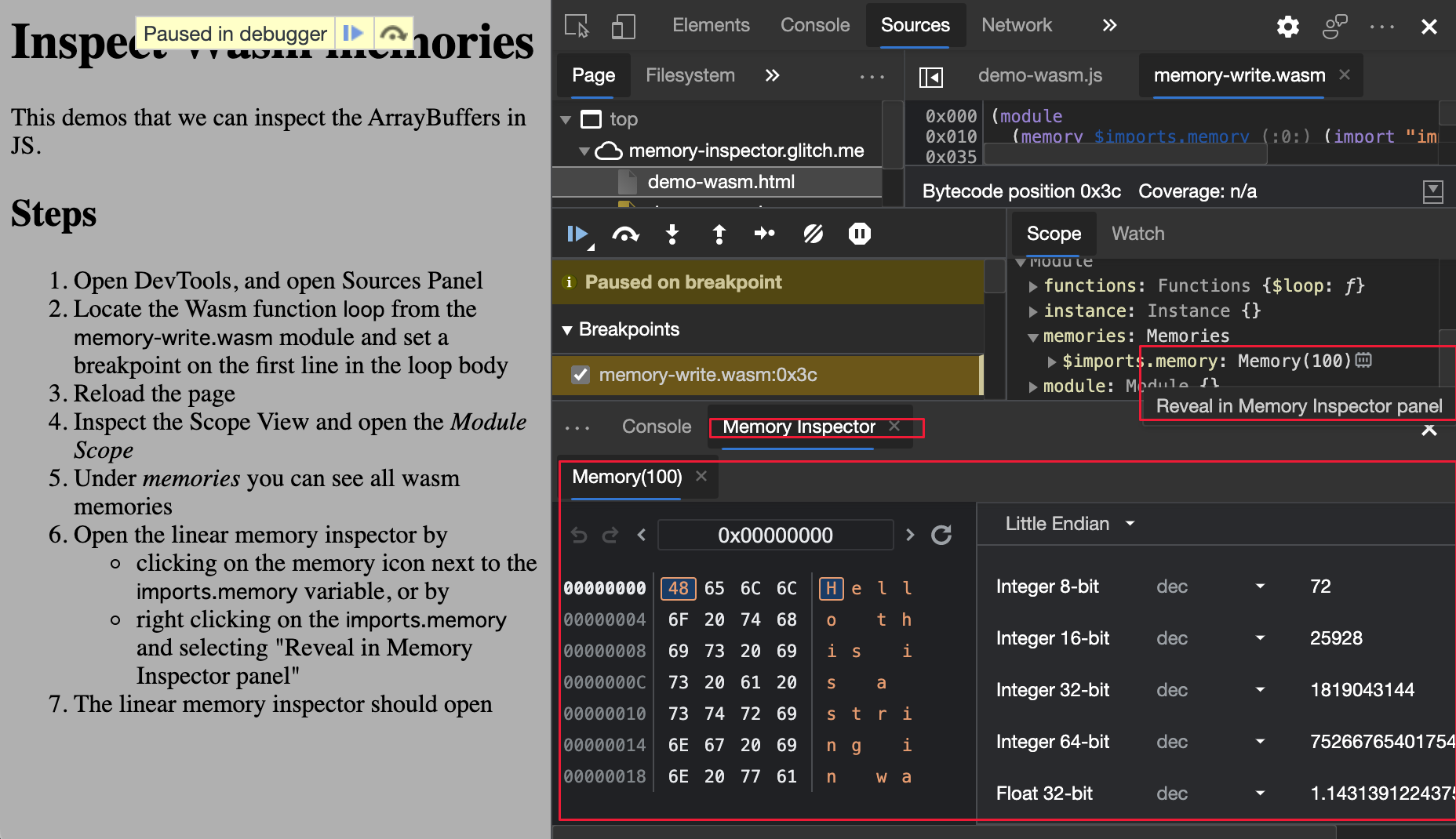
Task: Expand the functions entry in Scope view
Action: [1033, 285]
